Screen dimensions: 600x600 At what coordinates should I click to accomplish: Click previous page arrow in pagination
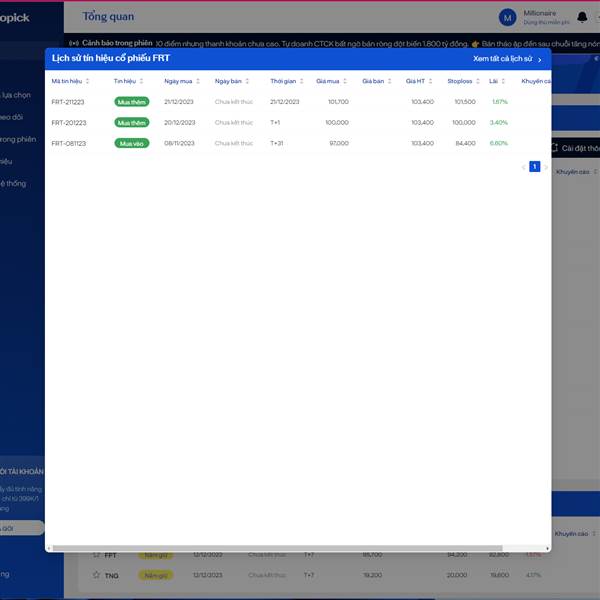point(523,167)
